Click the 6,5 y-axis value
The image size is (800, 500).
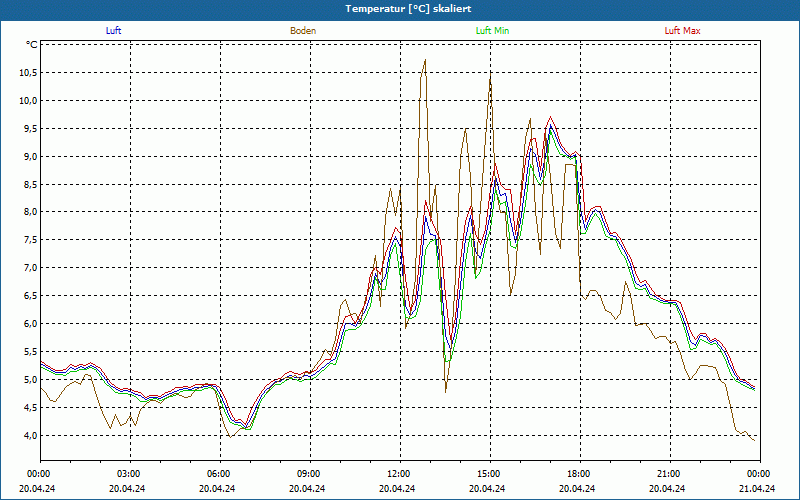click(30, 296)
